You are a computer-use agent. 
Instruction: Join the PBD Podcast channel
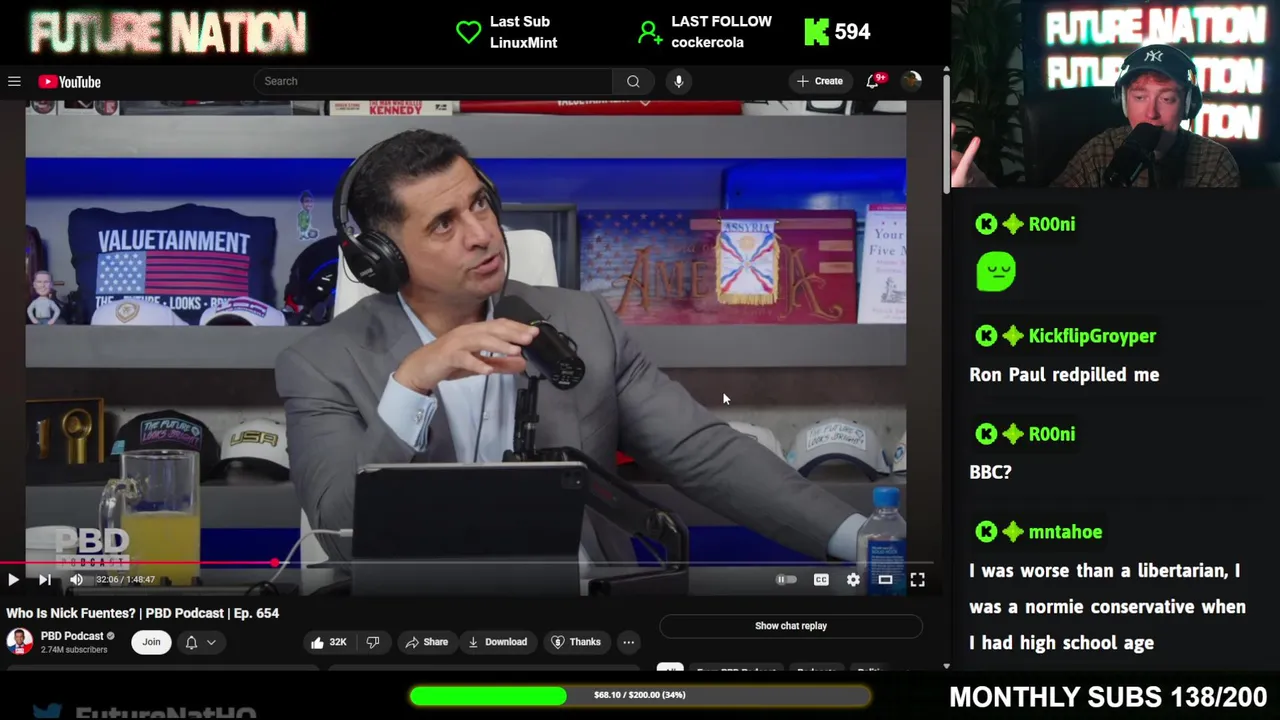coord(151,642)
